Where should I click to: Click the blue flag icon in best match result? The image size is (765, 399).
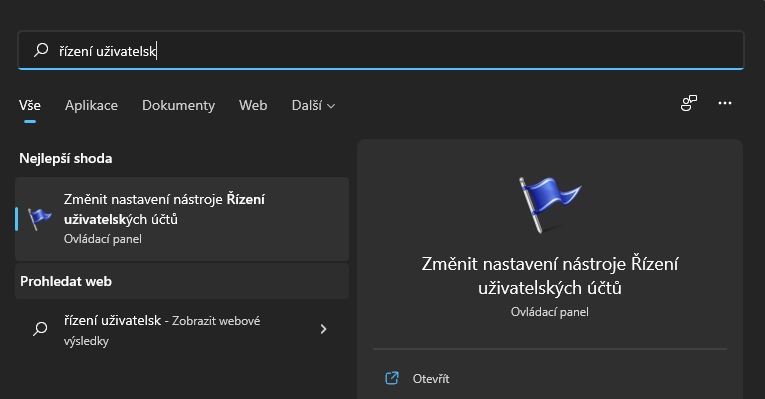point(40,219)
